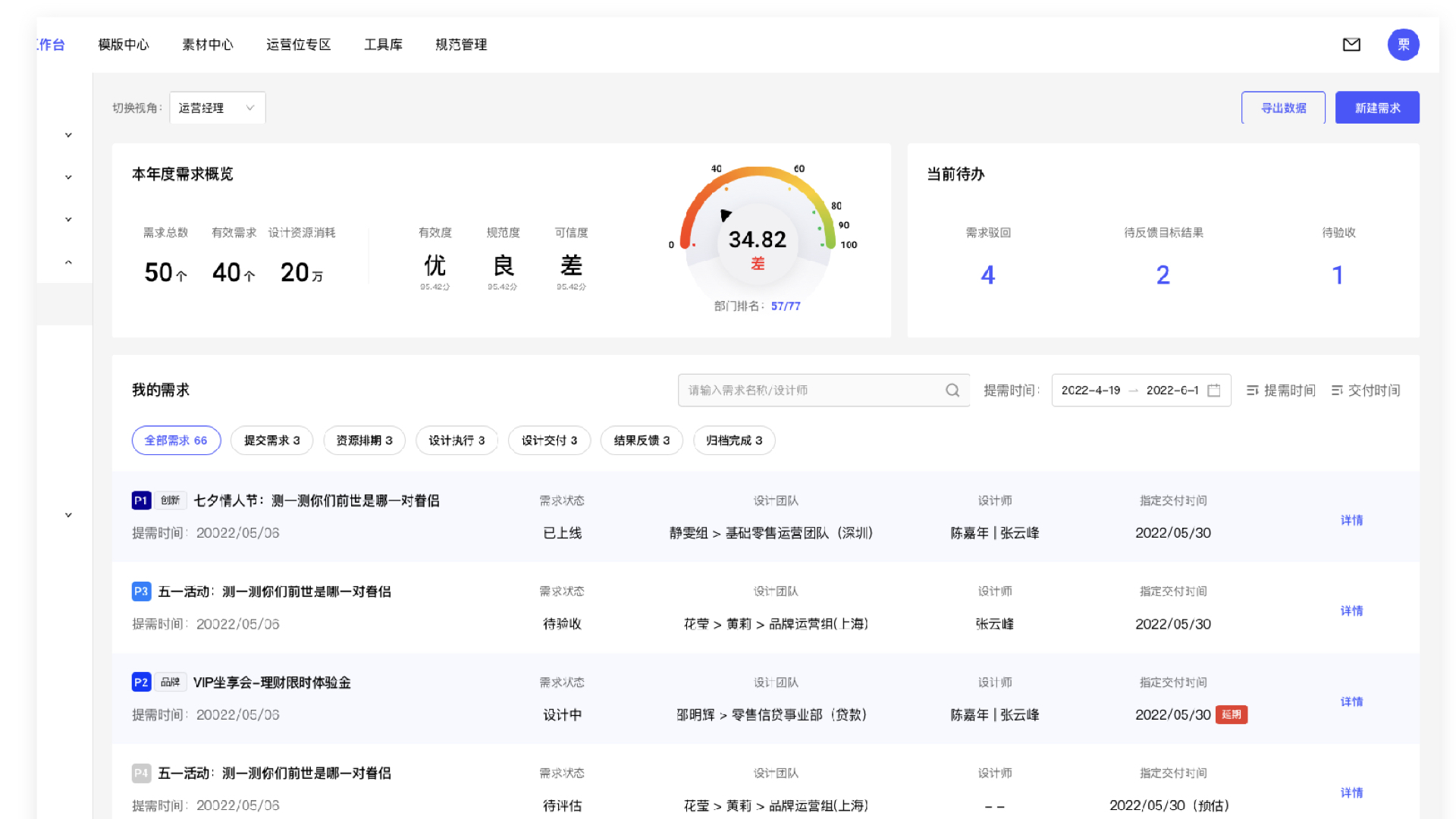The height and width of the screenshot is (819, 1456).
Task: Open the date range calendar icon
Action: point(1214,391)
